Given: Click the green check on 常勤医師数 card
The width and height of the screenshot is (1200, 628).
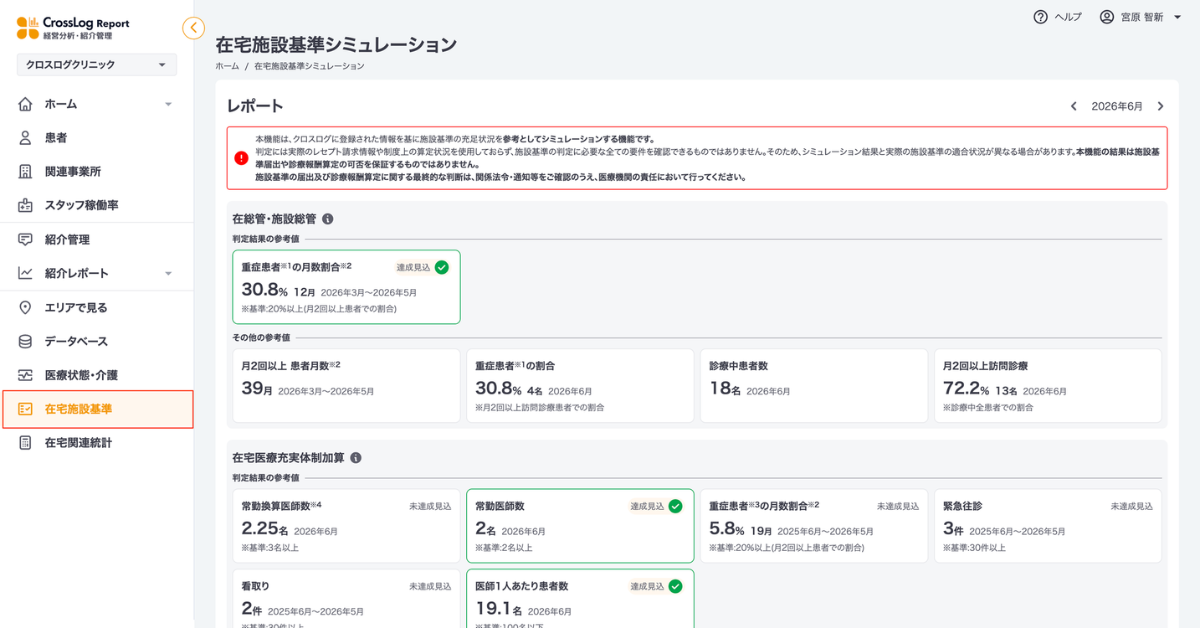Looking at the screenshot, I should click(675, 506).
